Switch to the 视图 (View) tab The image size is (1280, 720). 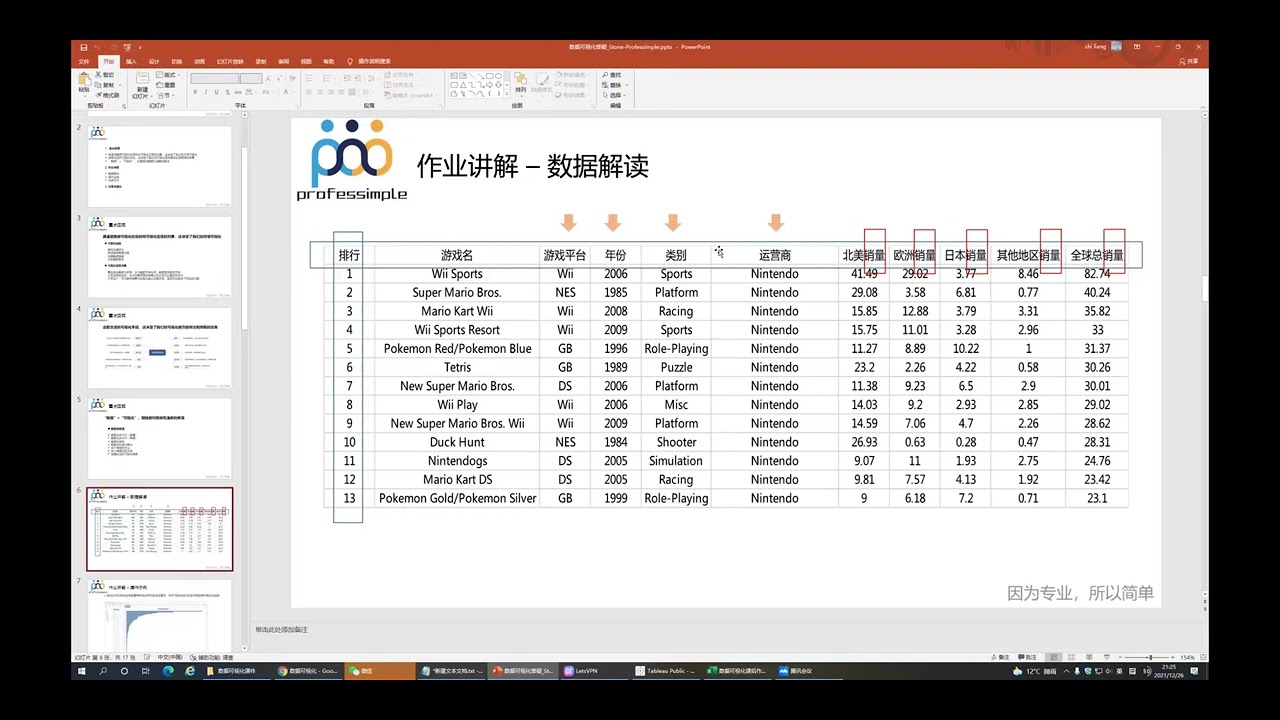[306, 61]
